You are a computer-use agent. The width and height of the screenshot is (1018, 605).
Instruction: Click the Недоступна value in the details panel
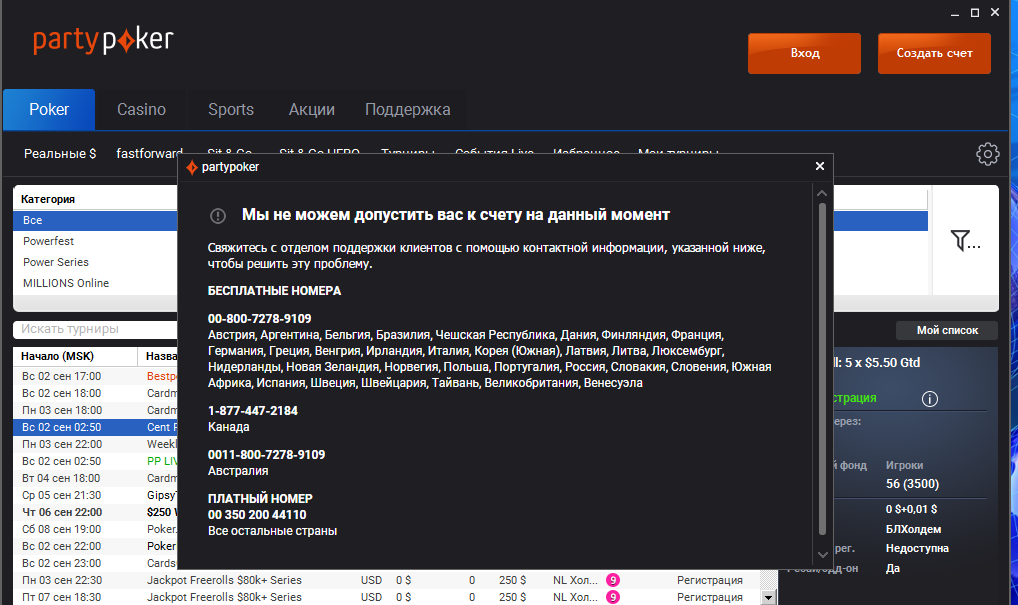[917, 548]
